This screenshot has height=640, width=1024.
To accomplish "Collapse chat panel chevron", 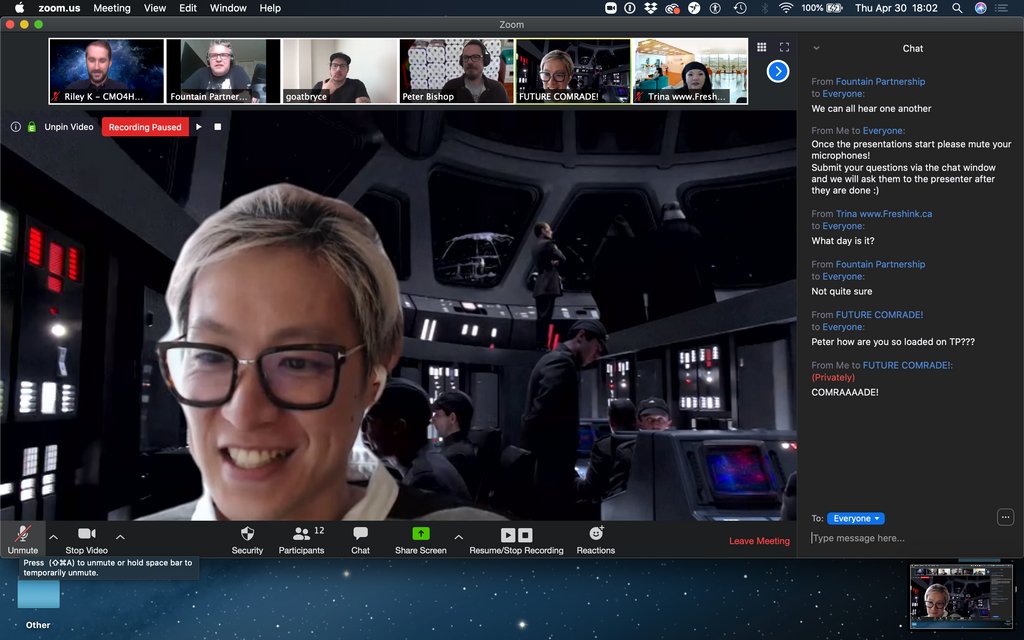I will point(816,48).
